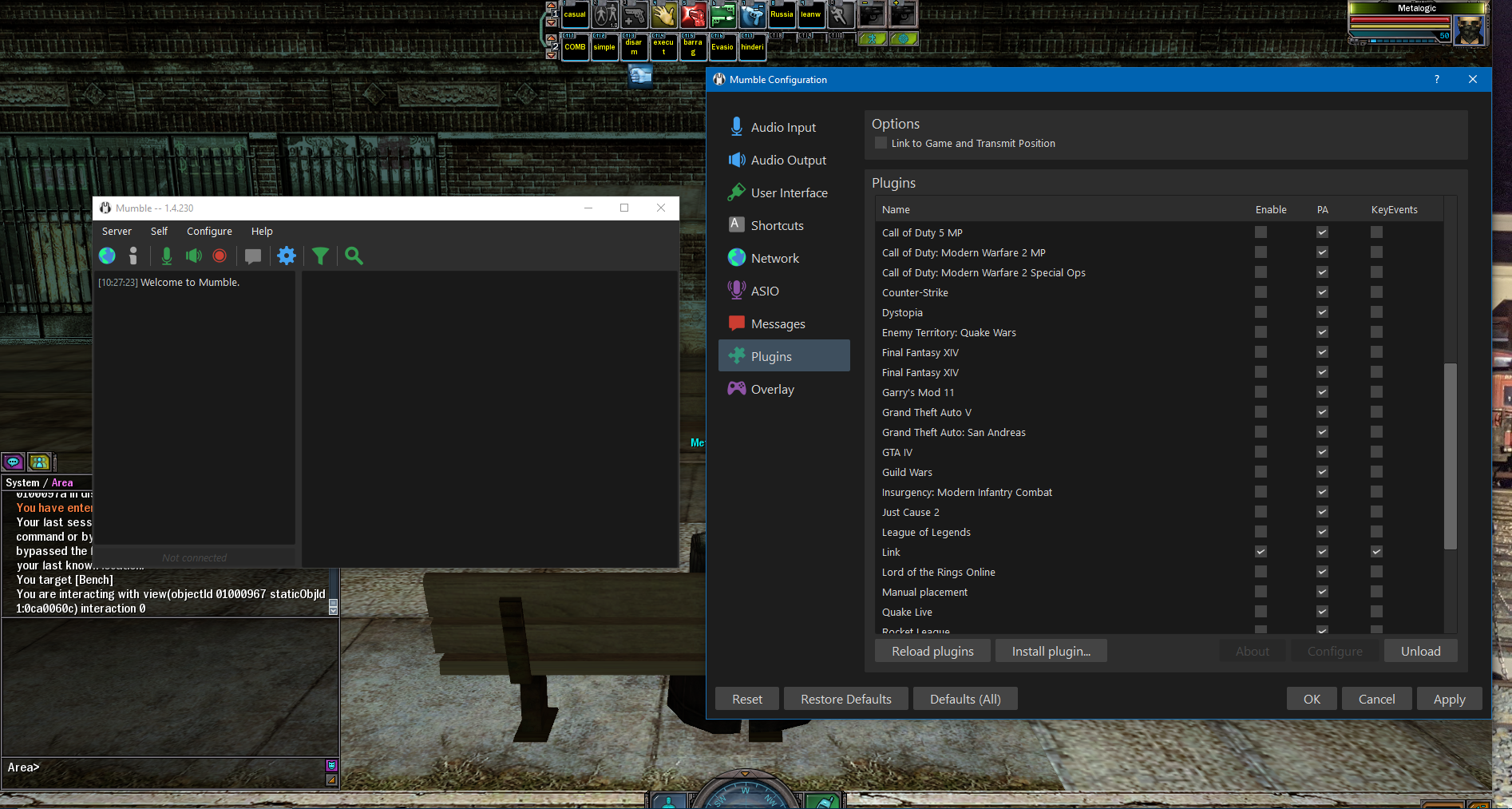
Task: Click the globe Connect icon in Mumble toolbar
Action: 107,256
